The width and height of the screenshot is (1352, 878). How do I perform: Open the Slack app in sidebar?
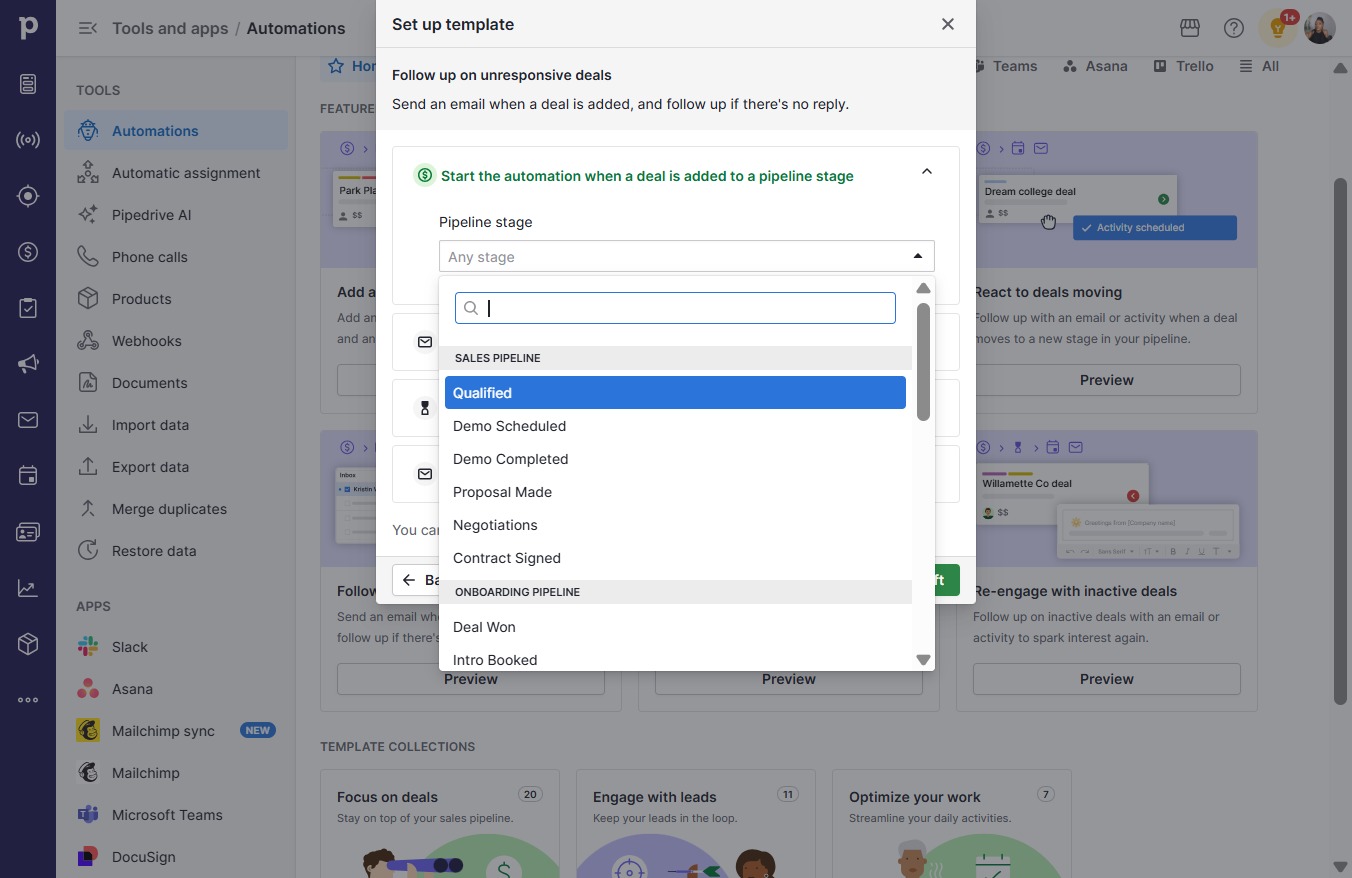(176, 647)
